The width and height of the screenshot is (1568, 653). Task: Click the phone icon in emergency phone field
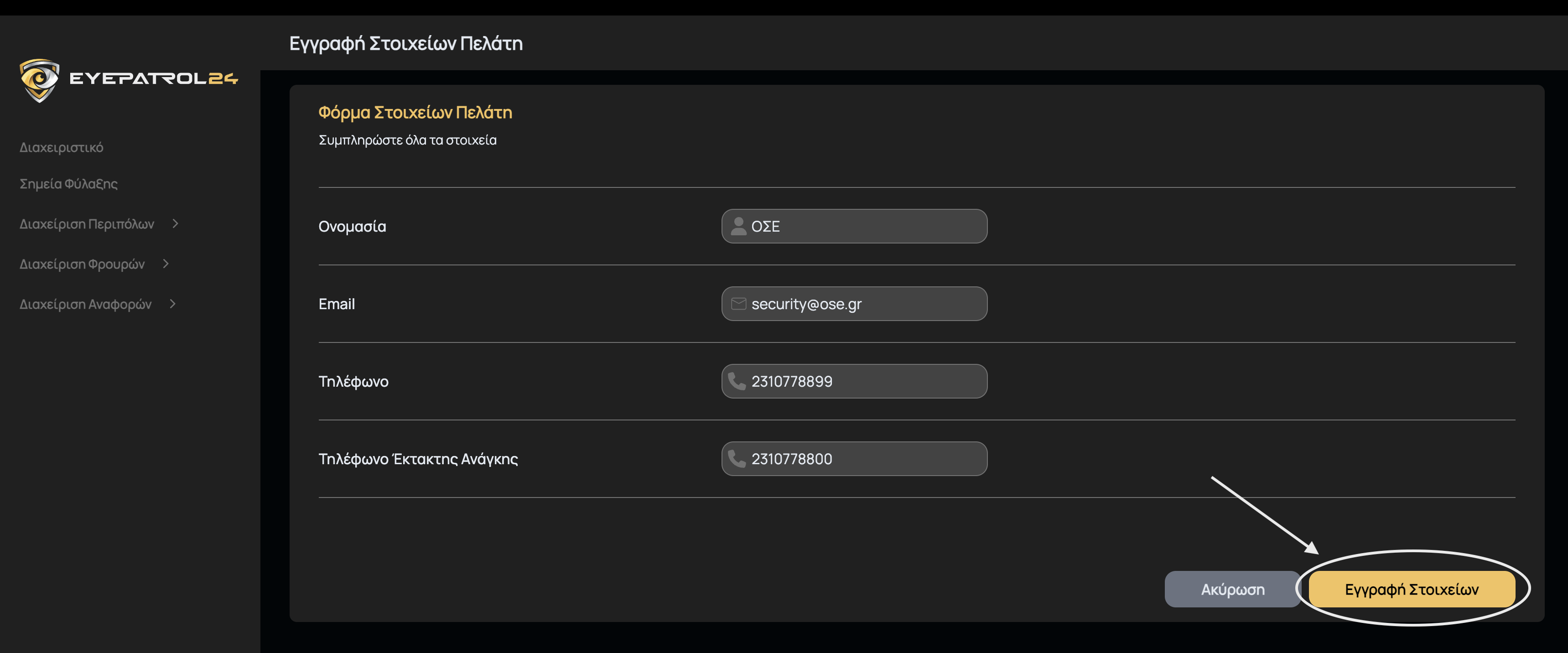coord(737,458)
